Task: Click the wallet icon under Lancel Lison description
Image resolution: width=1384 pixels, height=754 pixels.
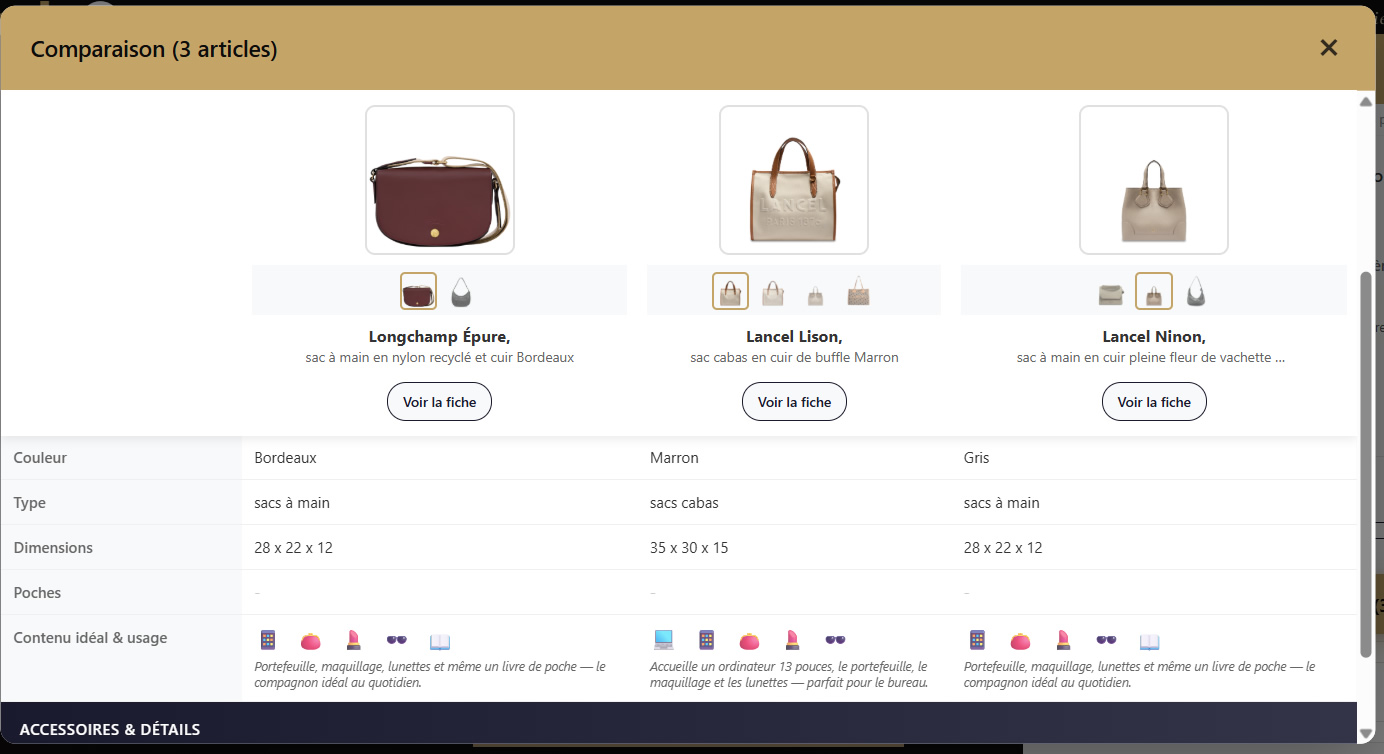Action: coord(748,640)
